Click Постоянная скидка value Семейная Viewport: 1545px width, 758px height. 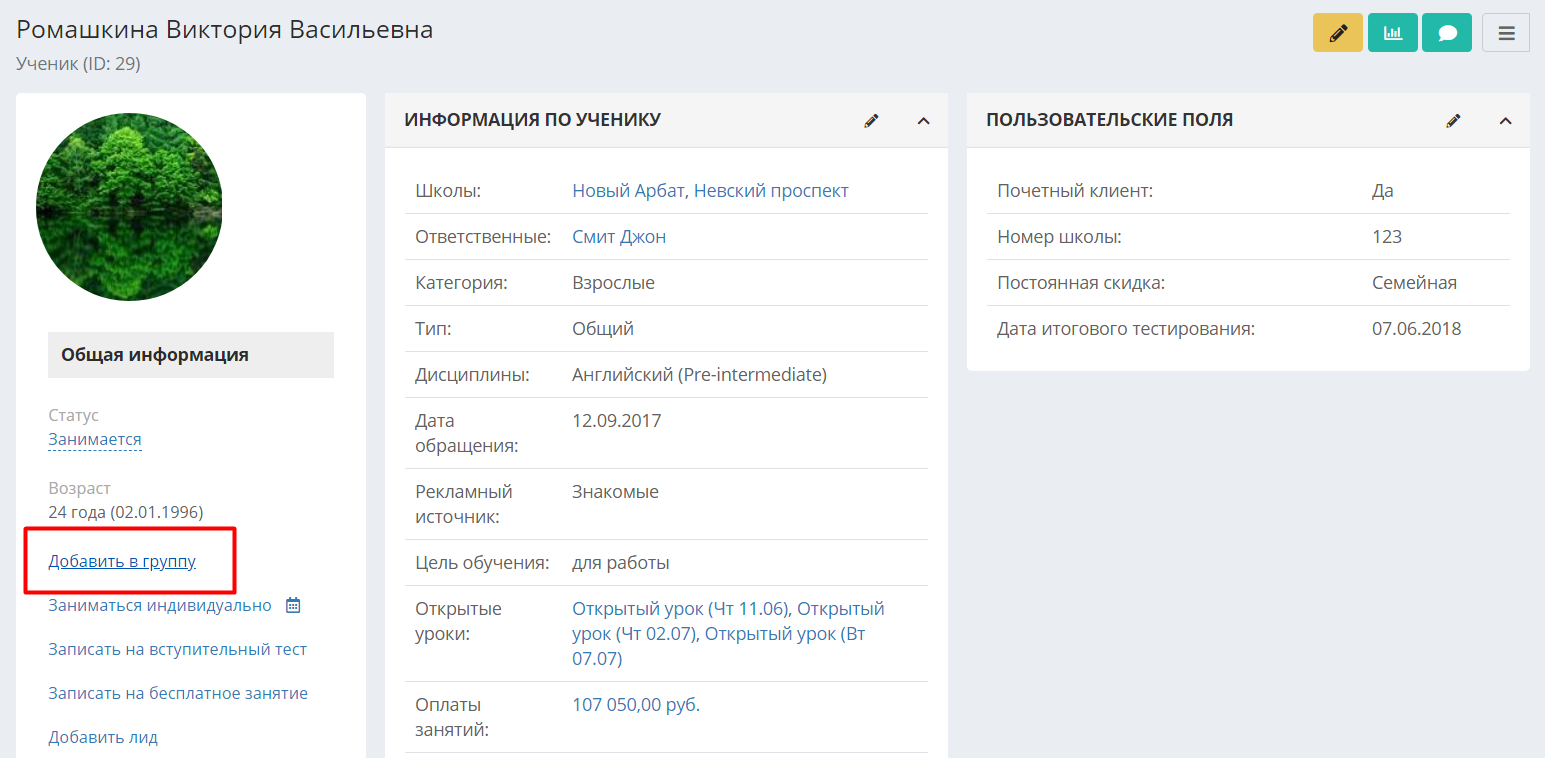[x=1414, y=282]
